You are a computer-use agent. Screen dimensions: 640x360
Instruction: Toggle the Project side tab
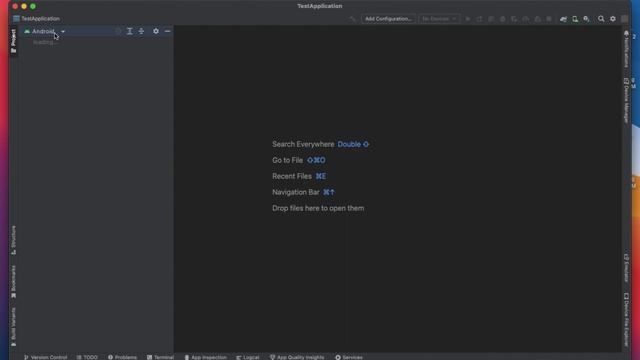13,41
